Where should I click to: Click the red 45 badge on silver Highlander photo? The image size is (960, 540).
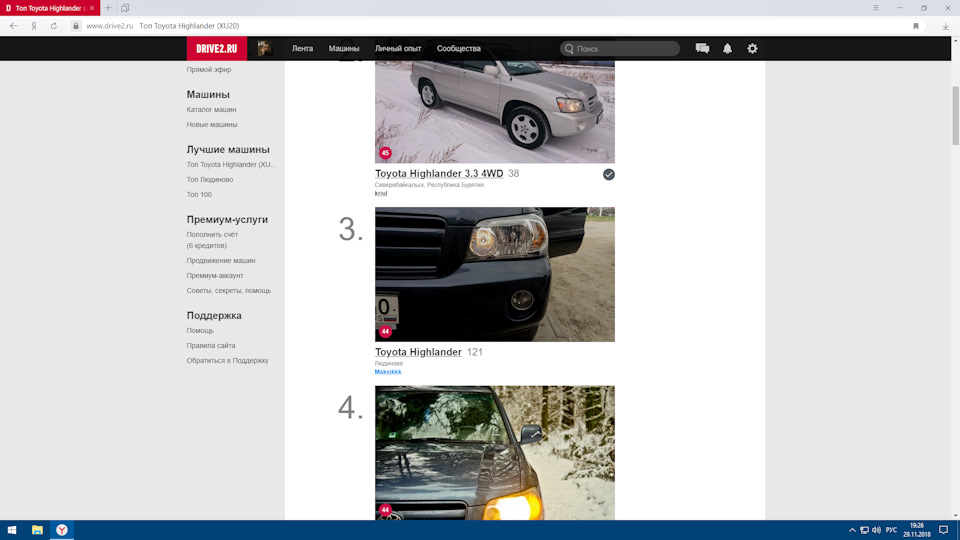[385, 153]
